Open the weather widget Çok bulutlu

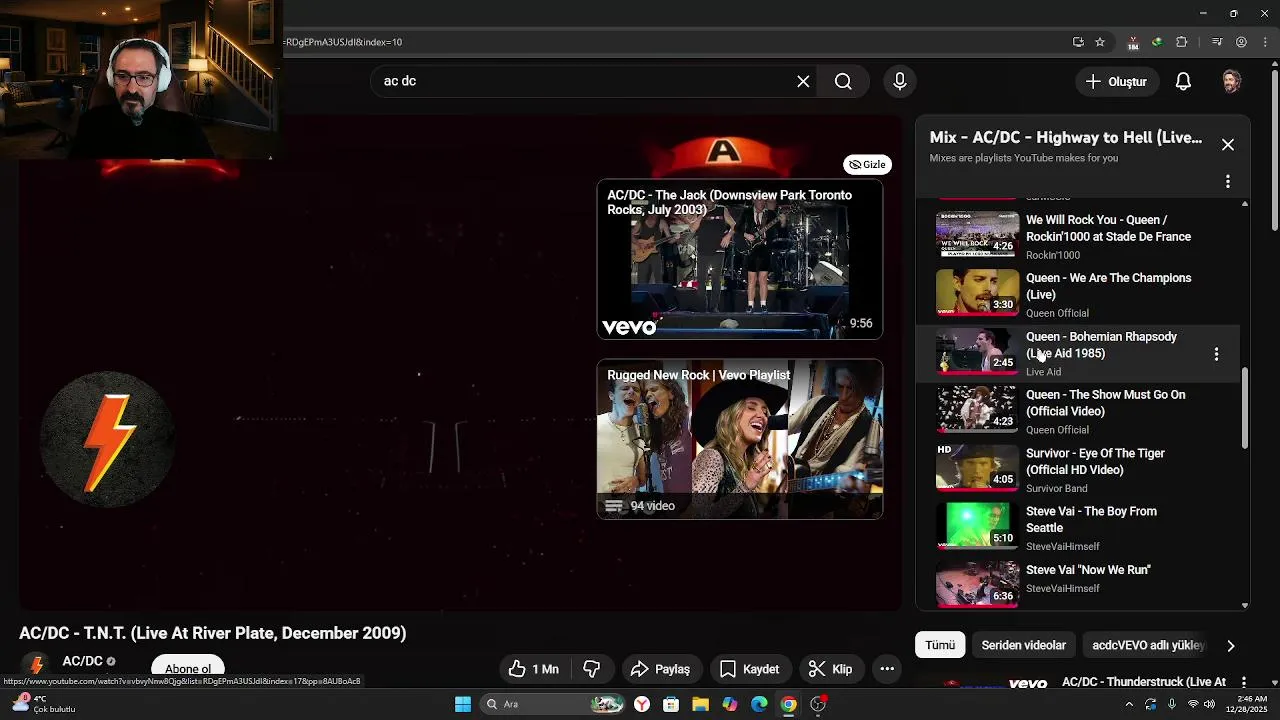tap(44, 704)
